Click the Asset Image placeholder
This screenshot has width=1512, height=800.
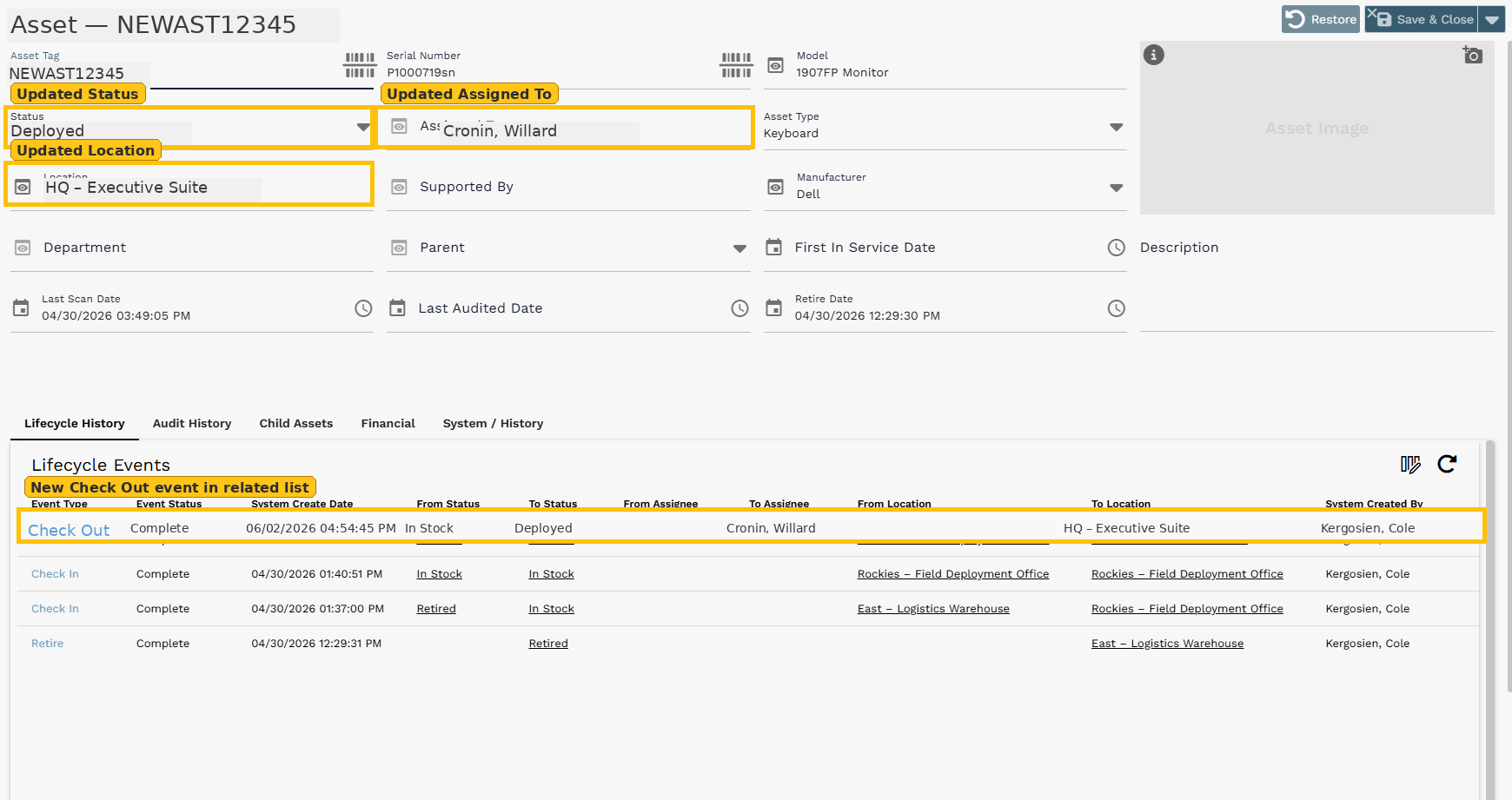click(1316, 129)
